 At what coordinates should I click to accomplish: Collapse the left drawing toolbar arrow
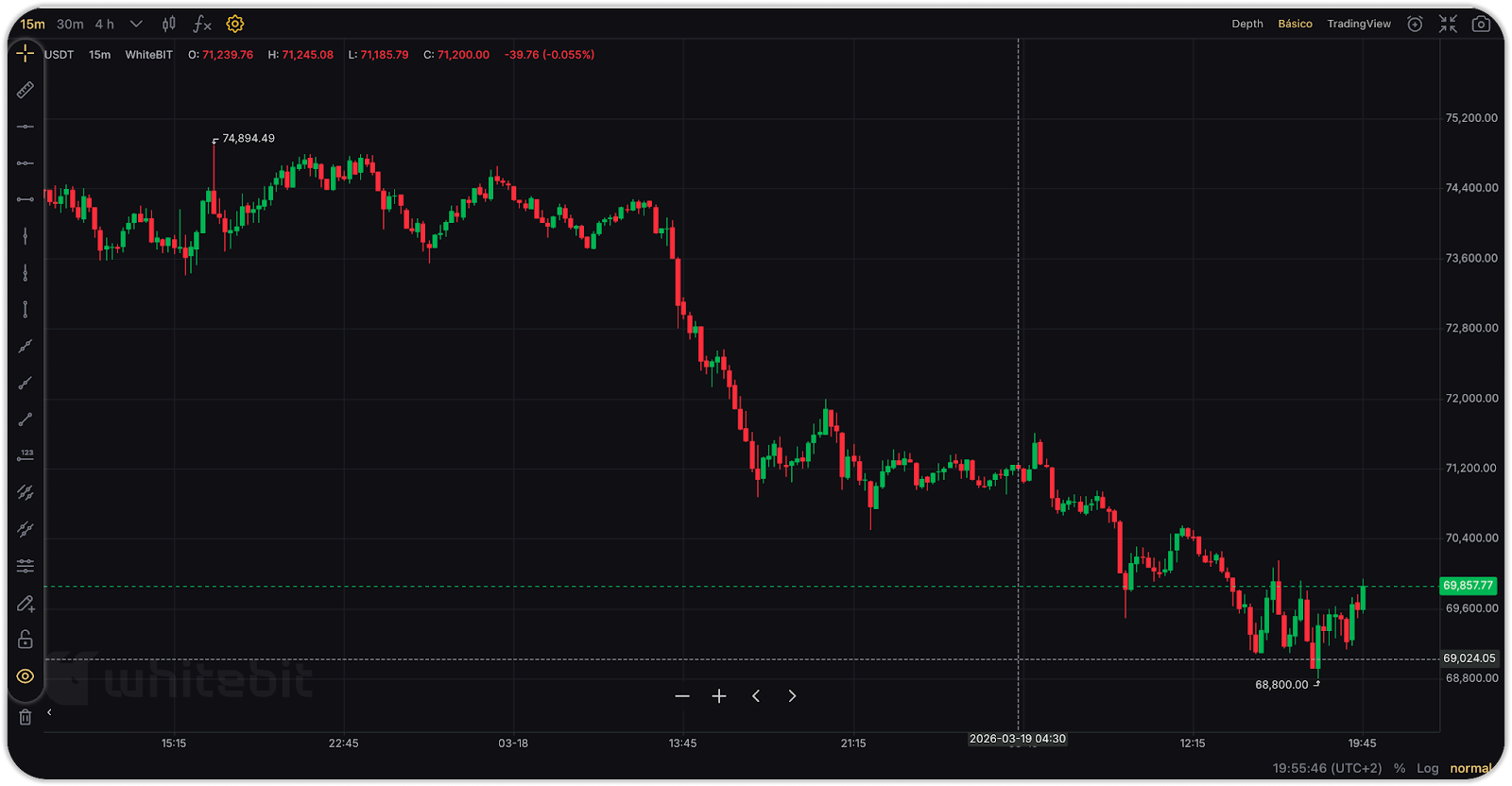49,712
